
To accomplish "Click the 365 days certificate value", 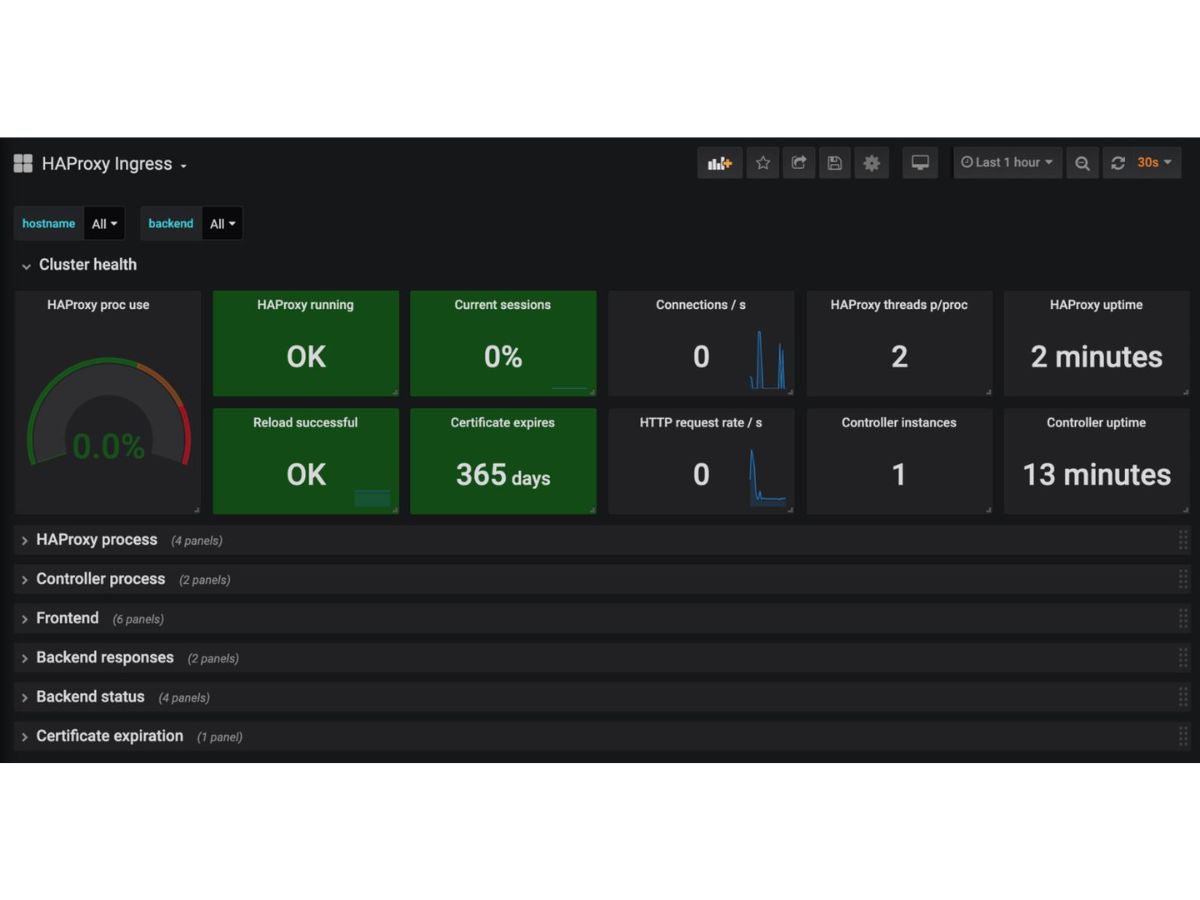I will [503, 475].
